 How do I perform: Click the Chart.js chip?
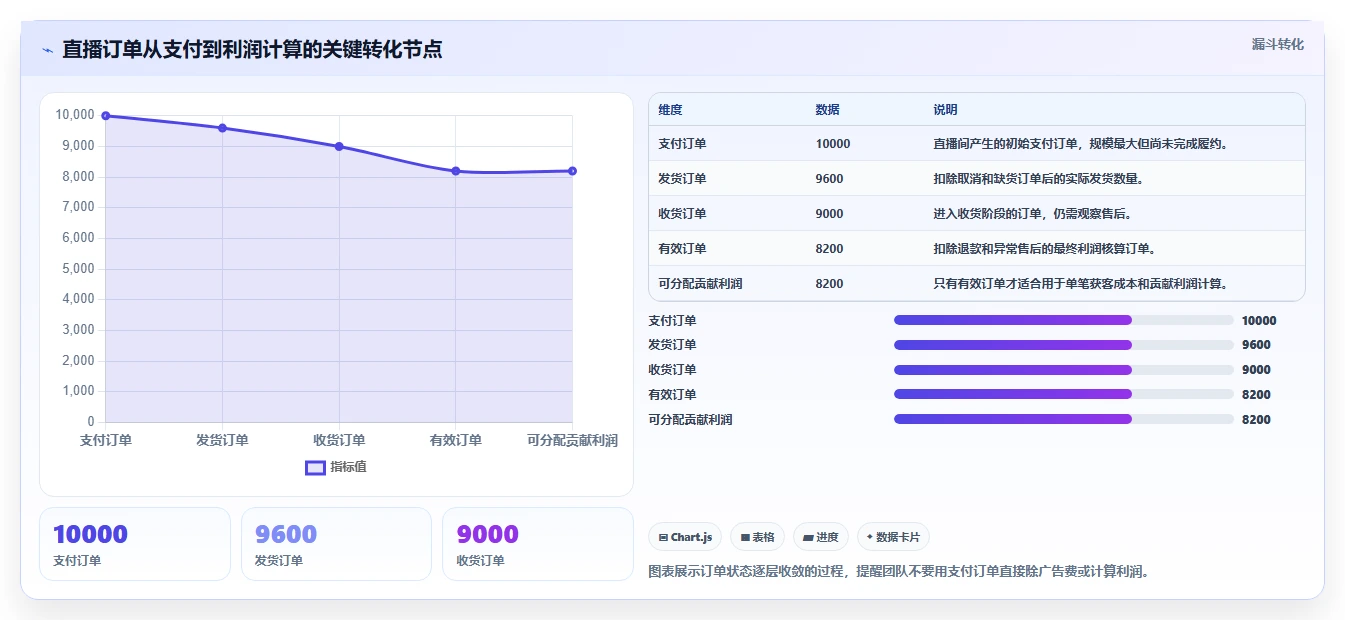point(685,537)
